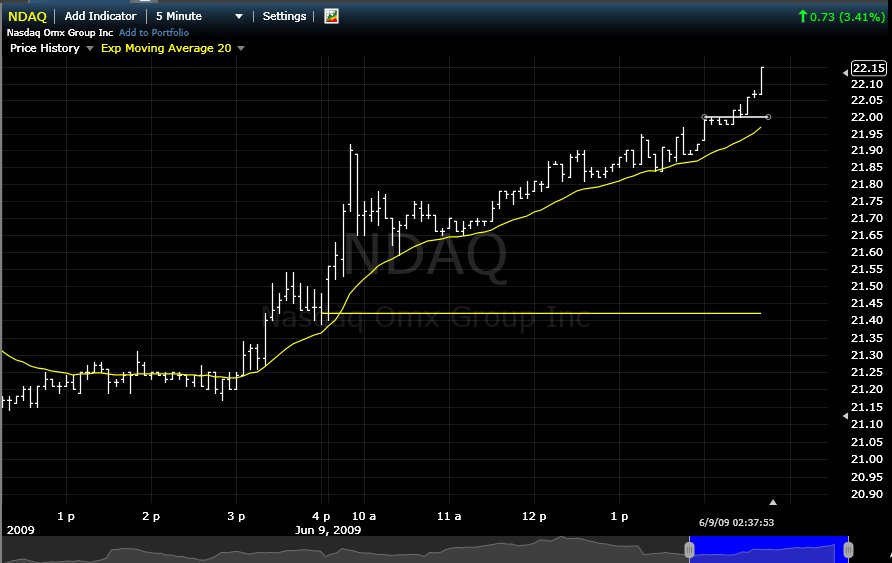892x563 pixels.
Task: Click the white horizontal trendline at 22.00
Action: click(x=736, y=117)
